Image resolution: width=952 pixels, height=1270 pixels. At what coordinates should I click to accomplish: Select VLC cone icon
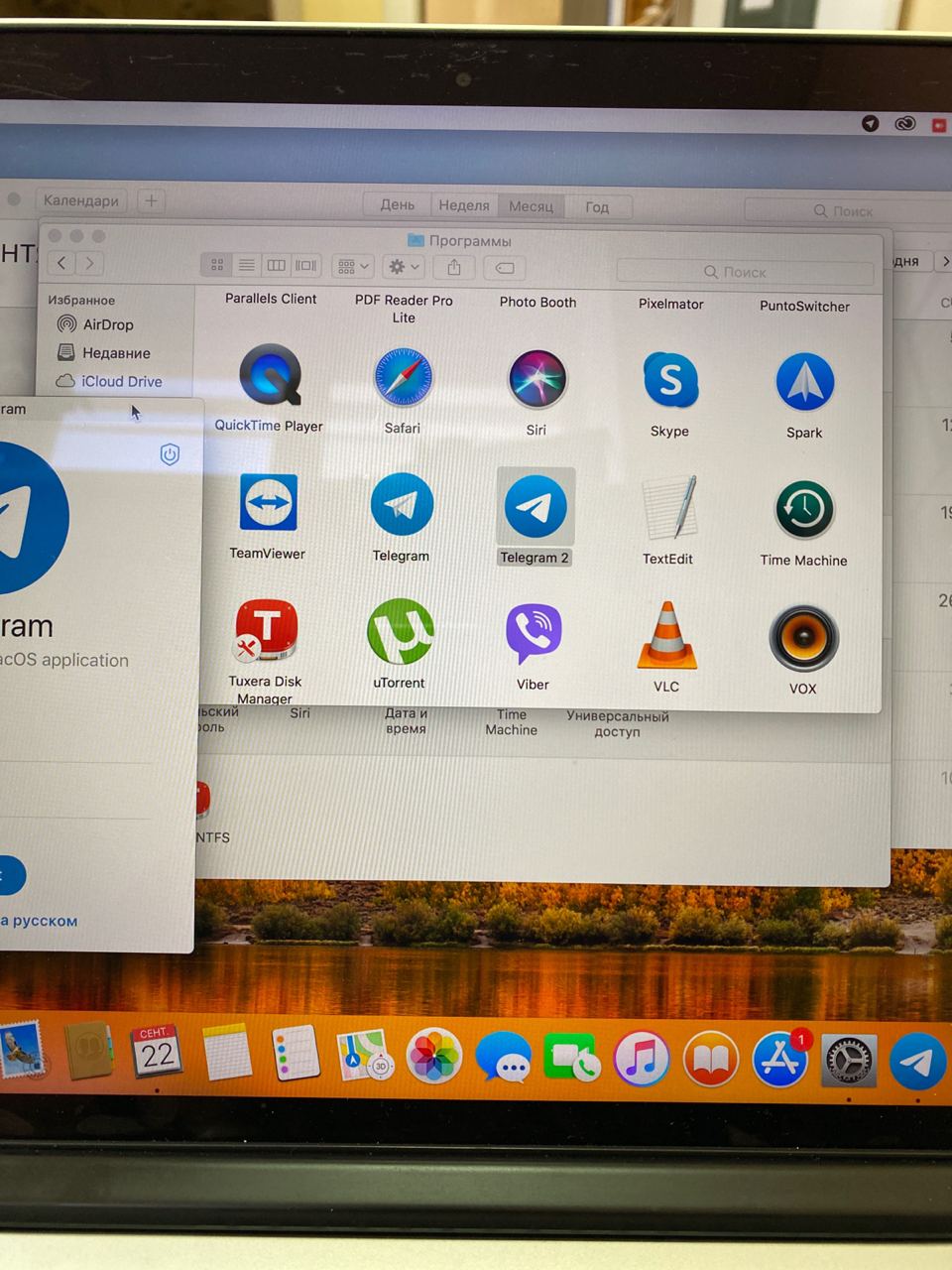point(667,636)
